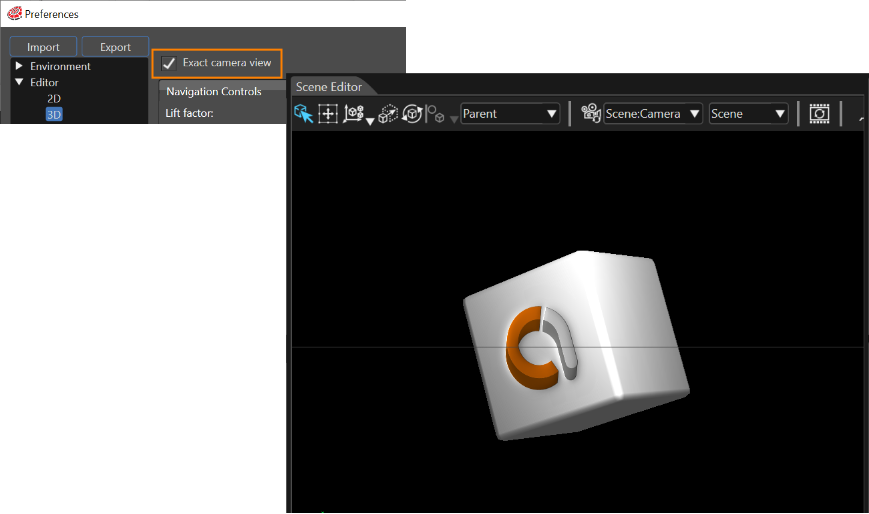Select the rotate object tool icon
This screenshot has height=514, width=869.
pos(412,114)
